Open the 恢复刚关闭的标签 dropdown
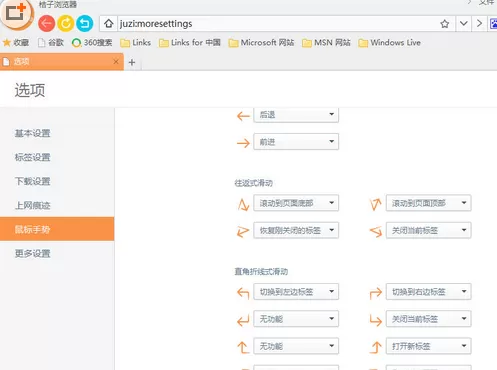This screenshot has width=497, height=370. click(x=296, y=230)
